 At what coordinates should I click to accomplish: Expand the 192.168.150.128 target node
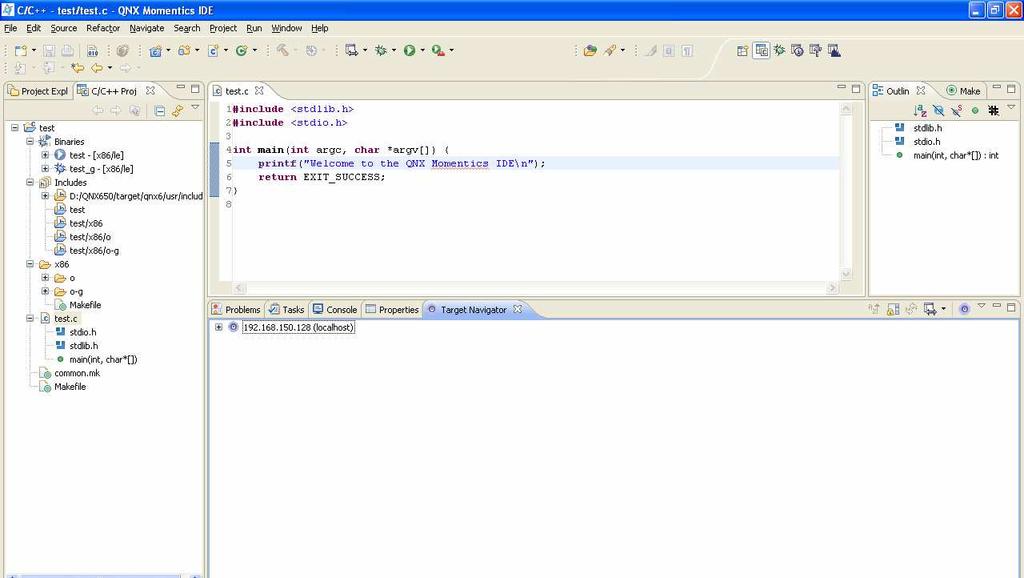pyautogui.click(x=219, y=327)
